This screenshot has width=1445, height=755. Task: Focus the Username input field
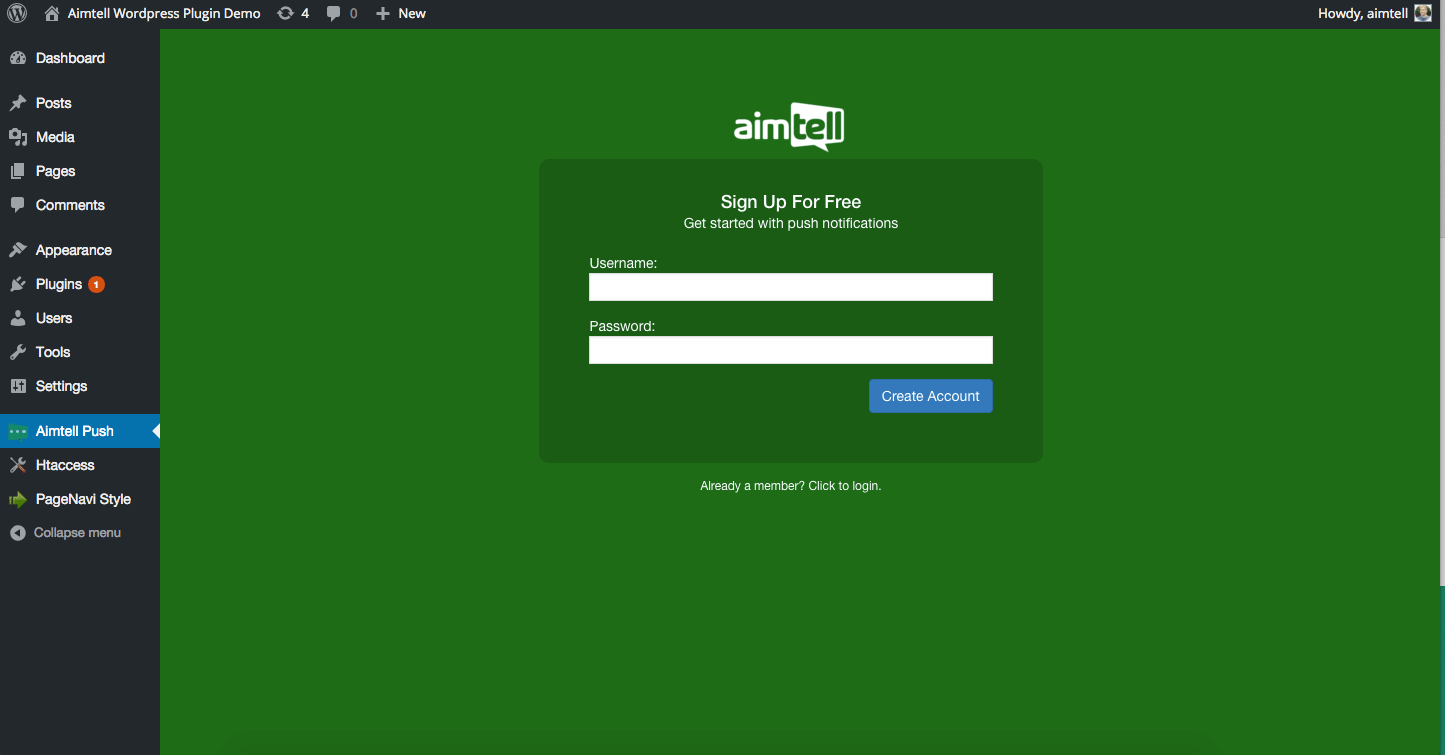pyautogui.click(x=790, y=287)
